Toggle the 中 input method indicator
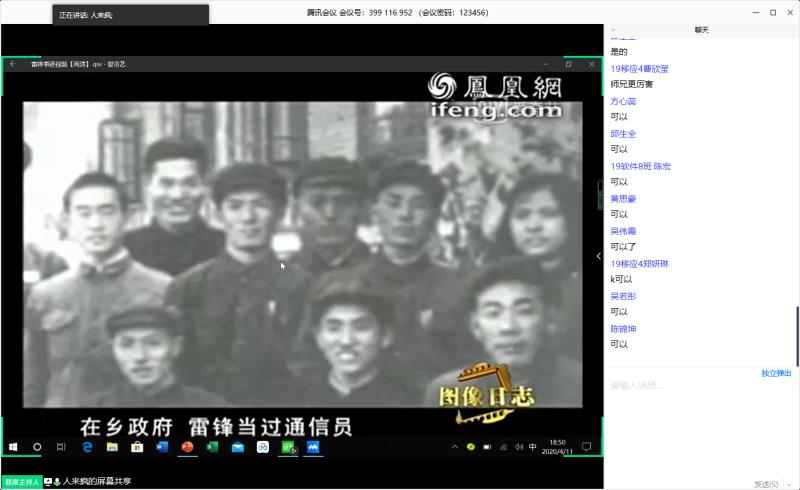 point(533,447)
